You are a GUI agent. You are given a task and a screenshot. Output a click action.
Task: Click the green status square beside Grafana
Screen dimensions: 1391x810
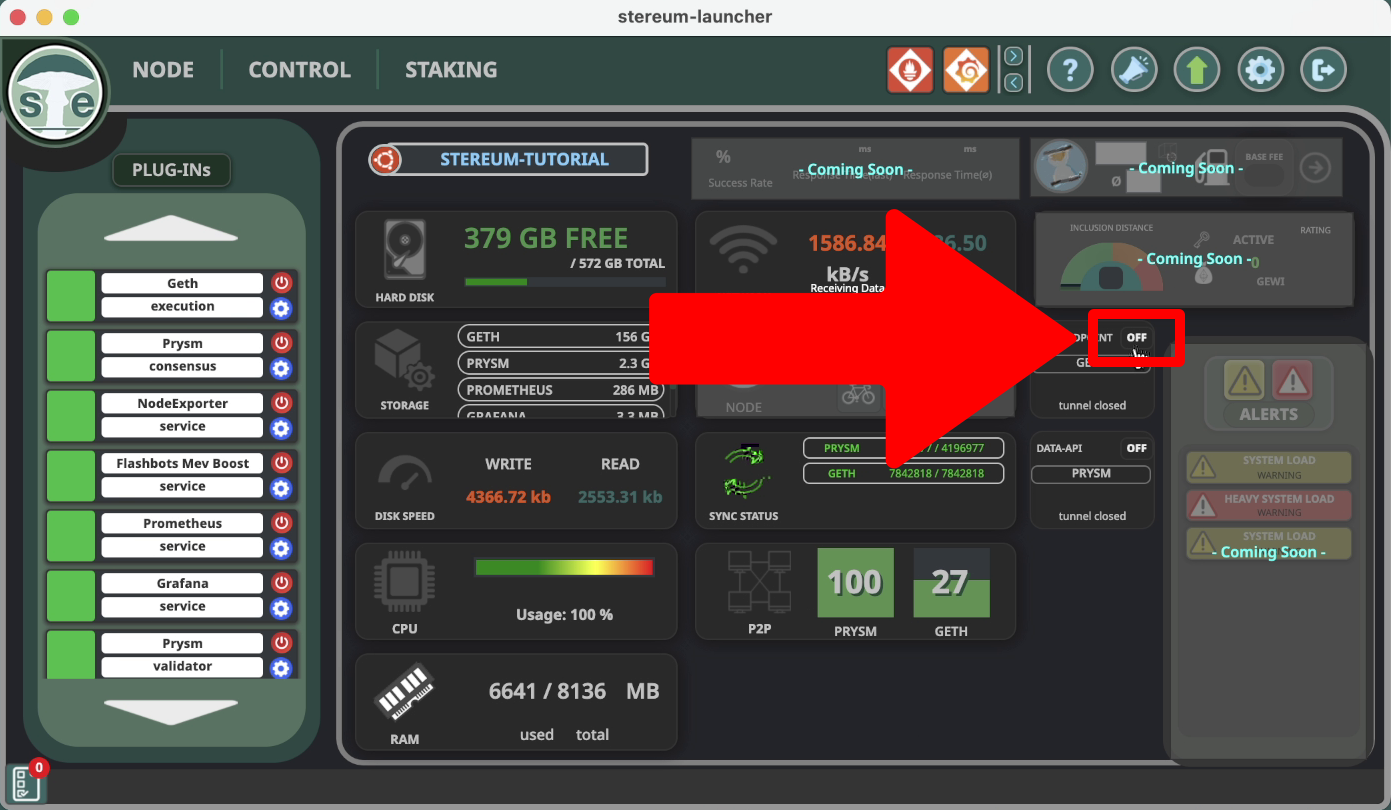(71, 596)
